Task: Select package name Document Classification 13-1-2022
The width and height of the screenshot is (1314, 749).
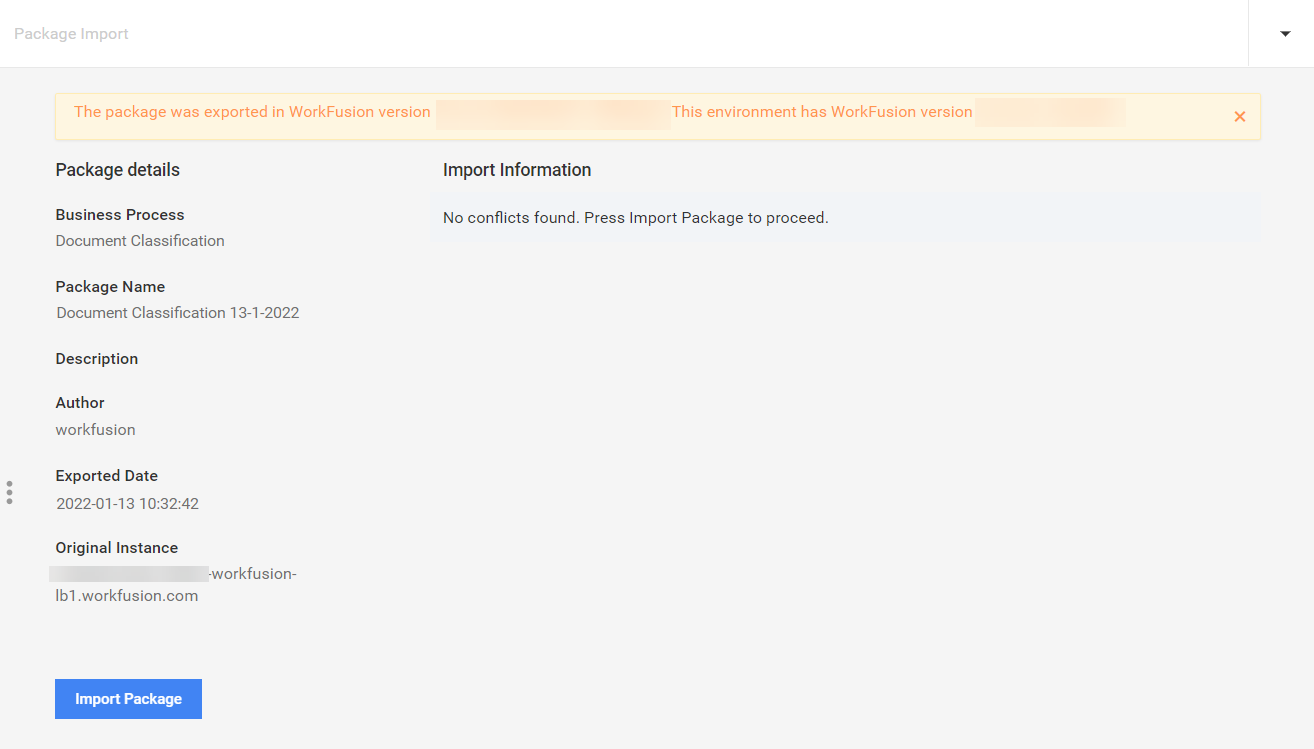Action: tap(178, 313)
